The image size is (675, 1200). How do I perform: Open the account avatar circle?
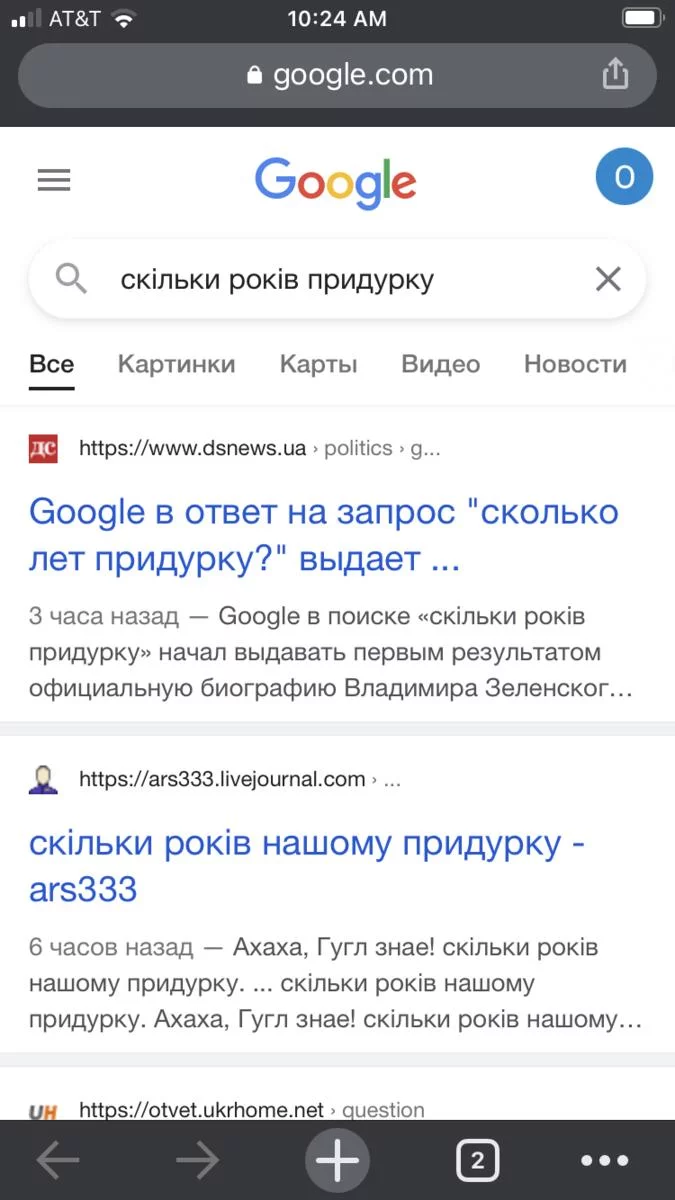point(624,178)
